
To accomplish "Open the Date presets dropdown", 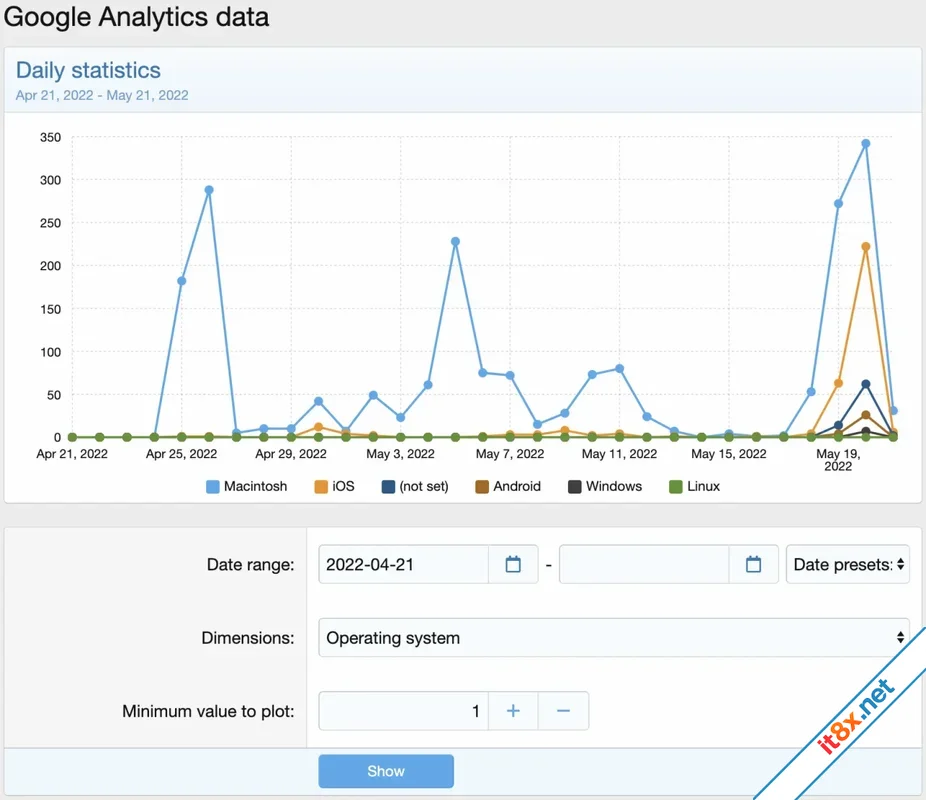I will (848, 564).
